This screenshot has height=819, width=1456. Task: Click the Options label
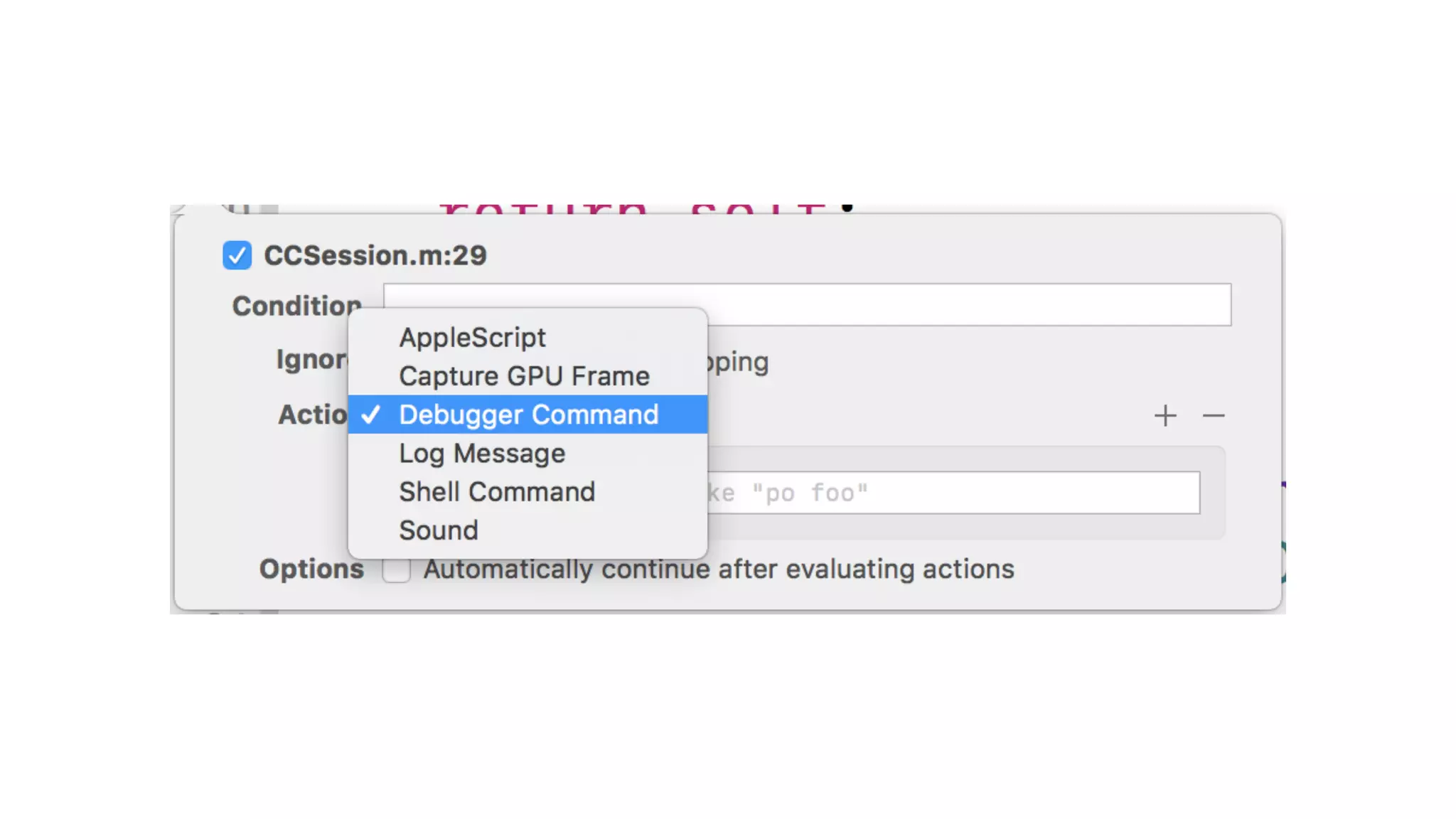[311, 569]
